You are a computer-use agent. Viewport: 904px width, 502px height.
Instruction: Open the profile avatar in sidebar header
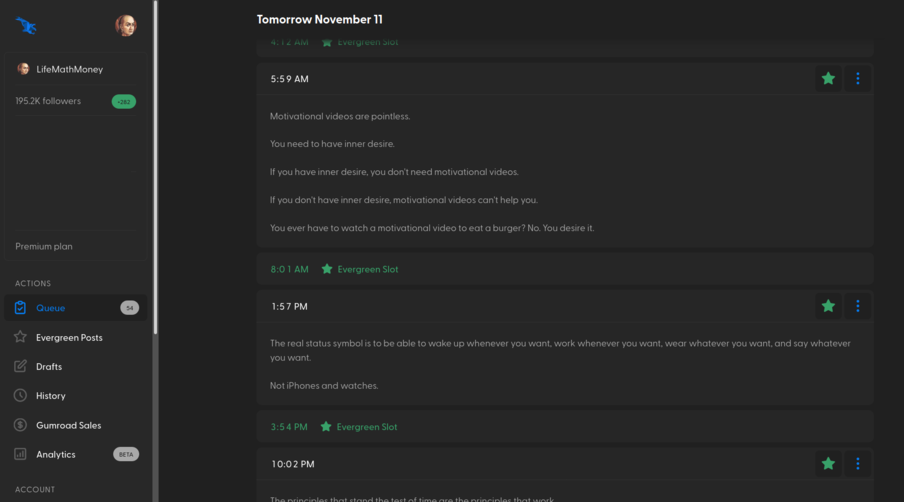coord(125,26)
